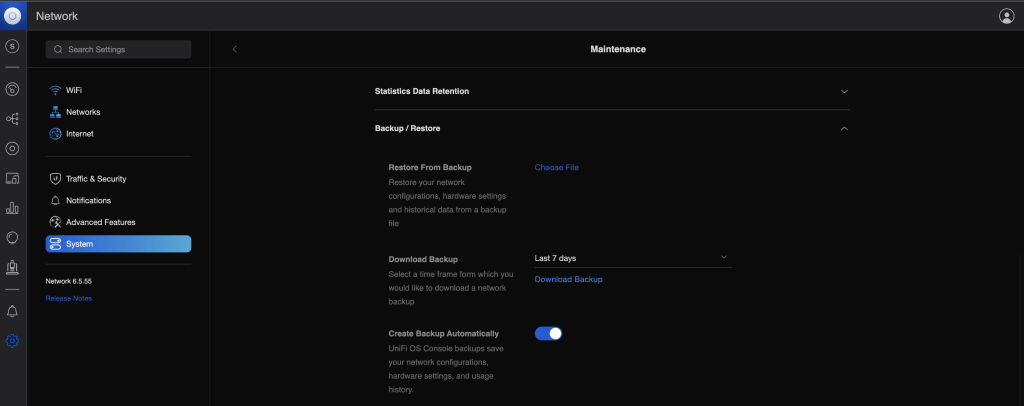Go to WiFi settings
This screenshot has width=1024, height=406.
[73, 90]
